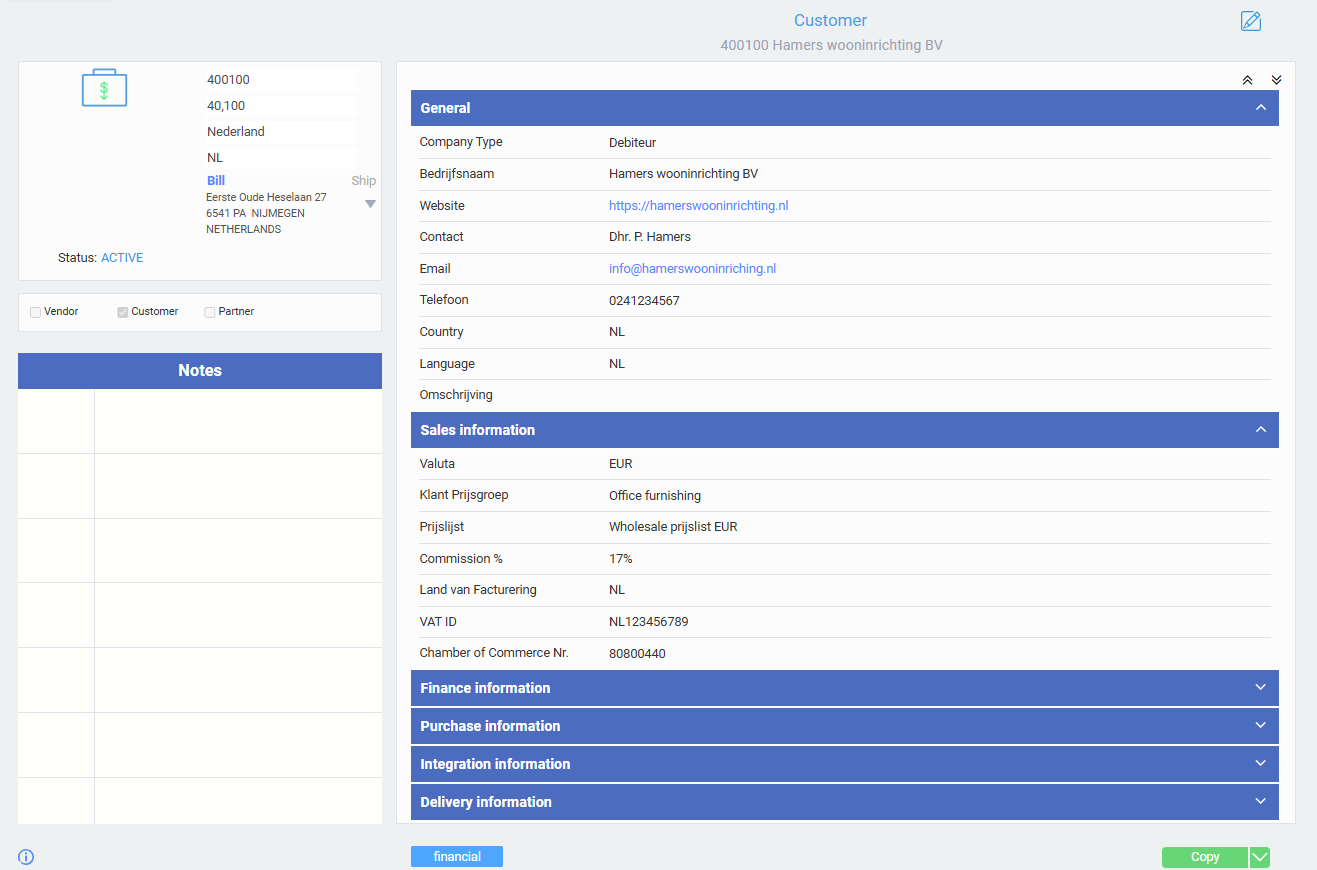Open the Copy button dropdown arrow

1260,857
